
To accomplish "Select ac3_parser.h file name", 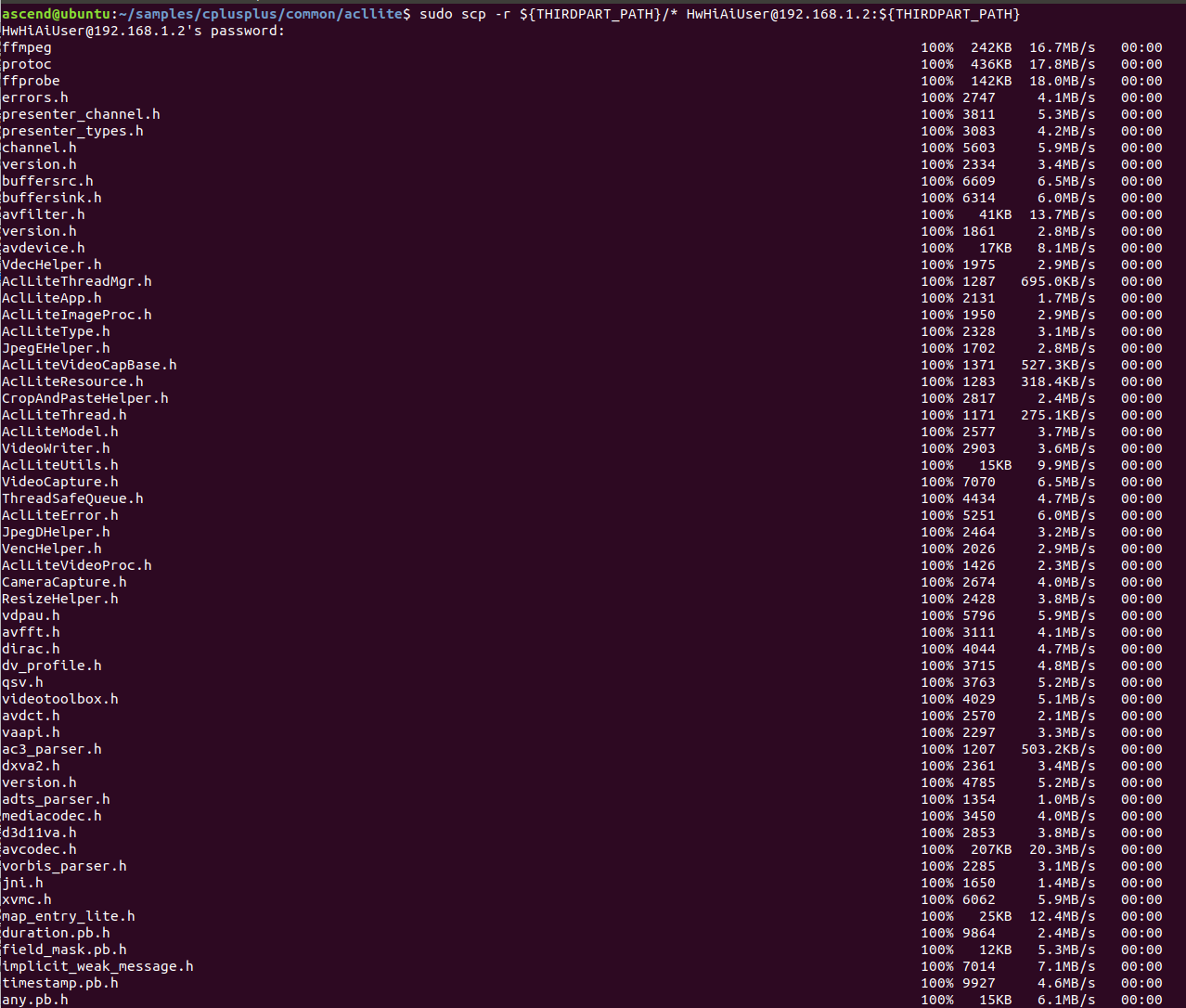I will pyautogui.click(x=52, y=749).
